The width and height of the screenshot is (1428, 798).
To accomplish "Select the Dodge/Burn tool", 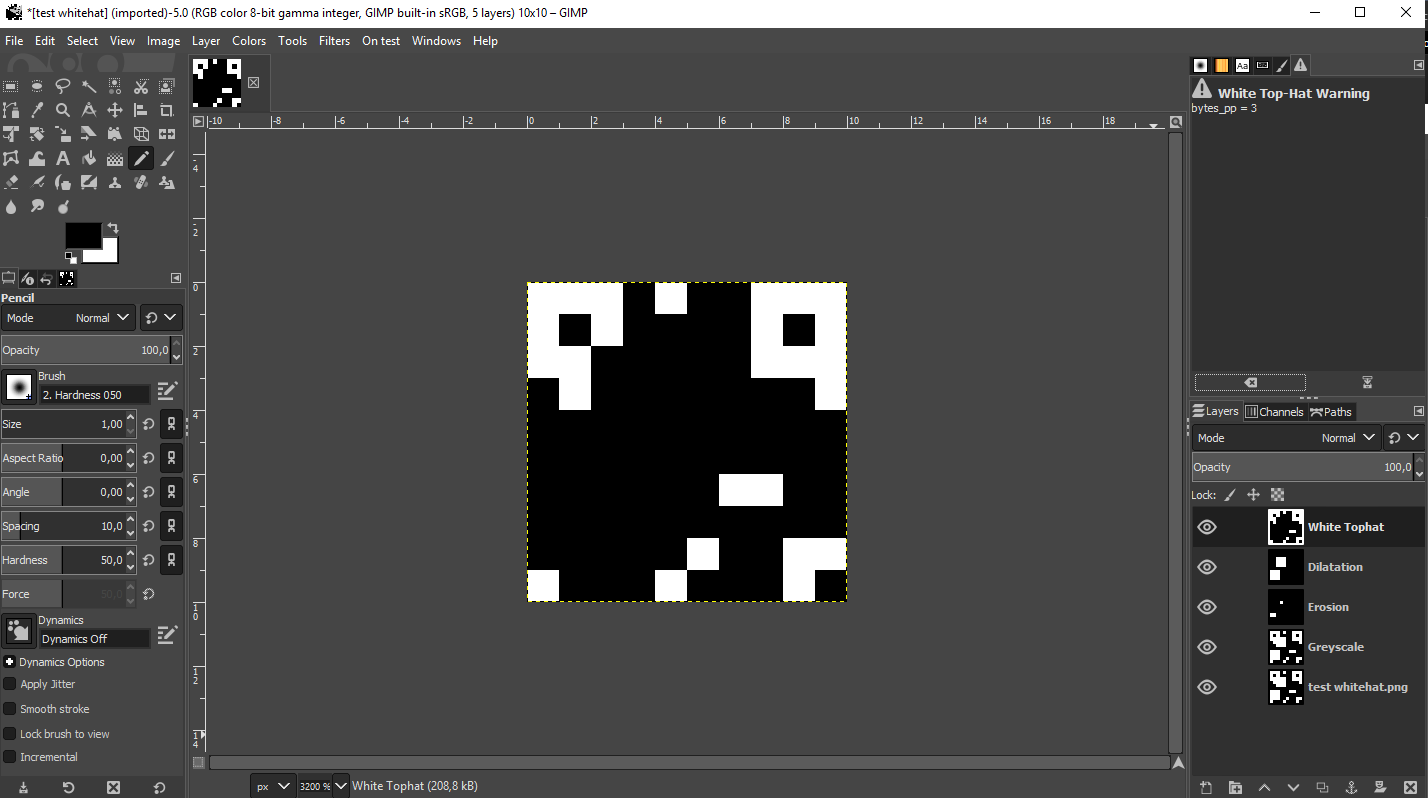I will click(63, 206).
